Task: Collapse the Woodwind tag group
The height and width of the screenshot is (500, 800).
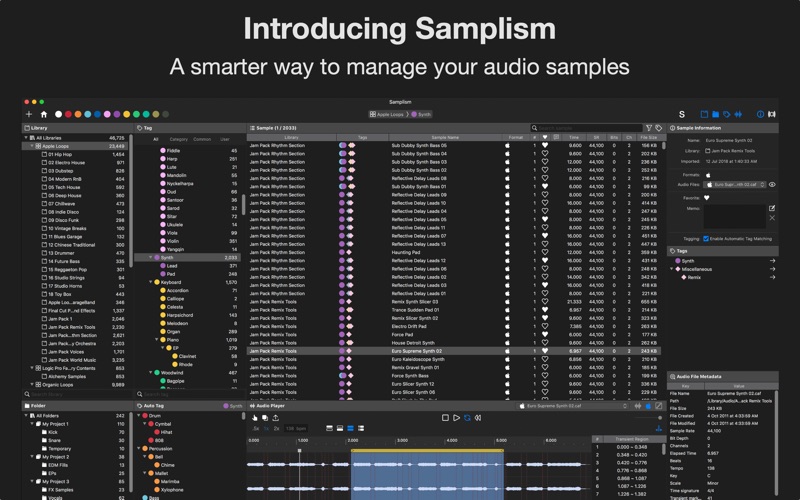Action: 151,372
